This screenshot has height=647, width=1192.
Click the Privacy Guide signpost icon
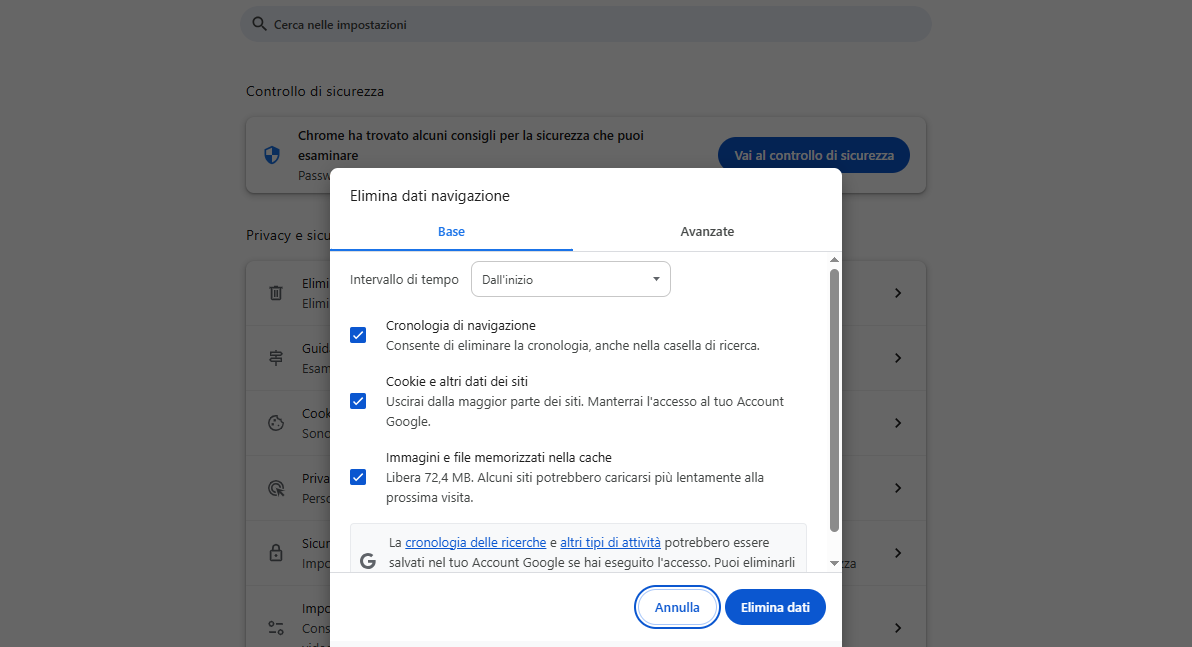(276, 358)
